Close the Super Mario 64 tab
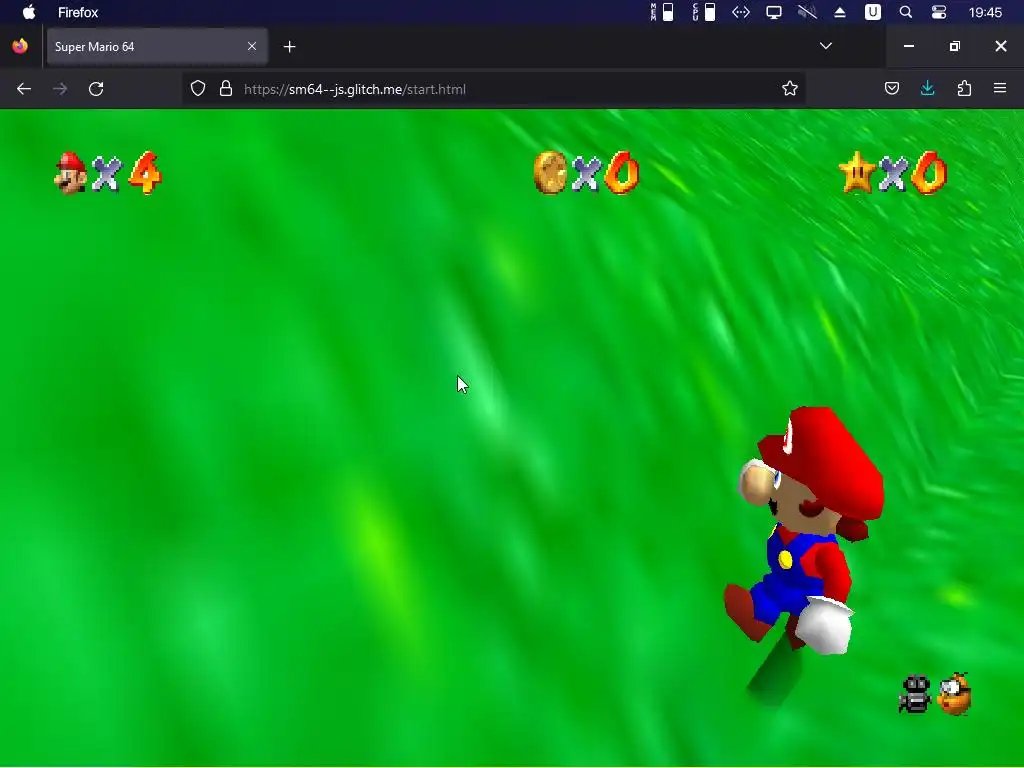 (x=252, y=46)
